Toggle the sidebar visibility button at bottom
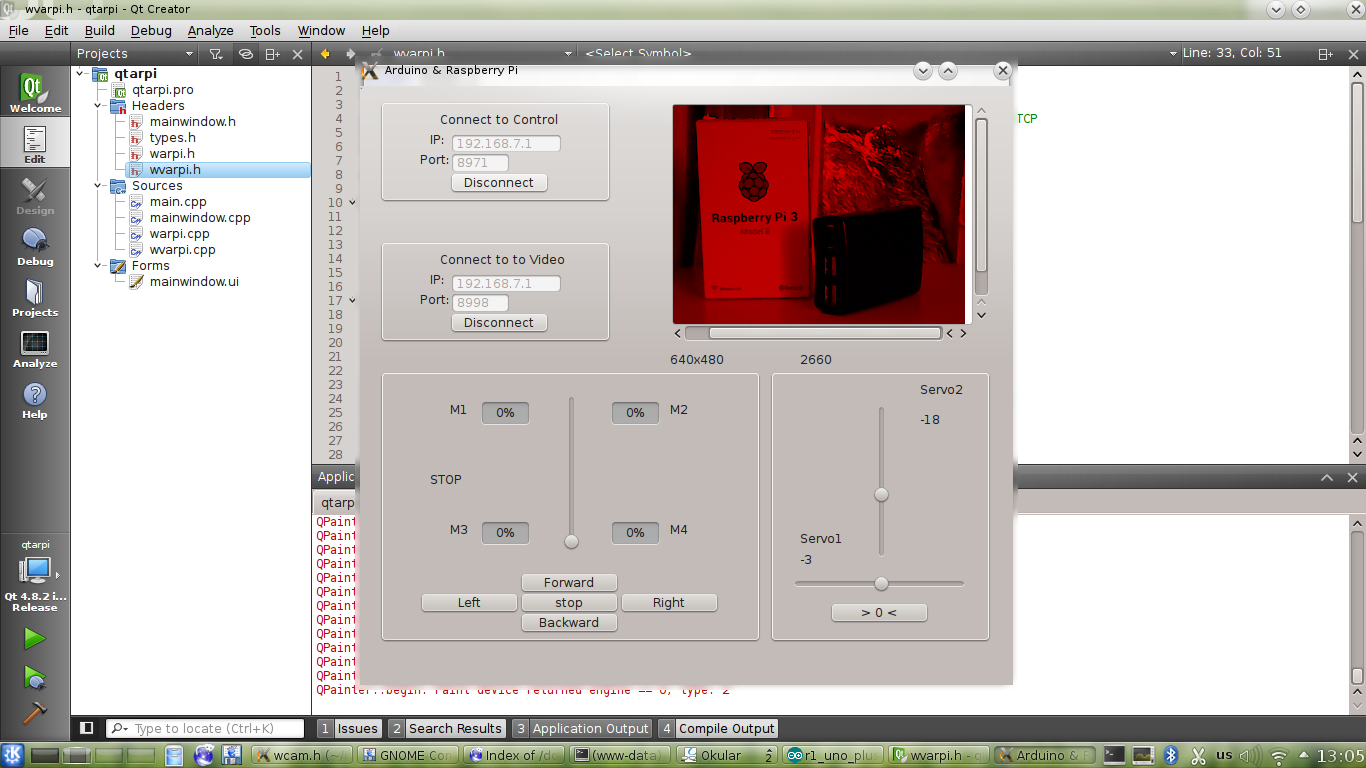Image resolution: width=1366 pixels, height=768 pixels. pyautogui.click(x=87, y=728)
